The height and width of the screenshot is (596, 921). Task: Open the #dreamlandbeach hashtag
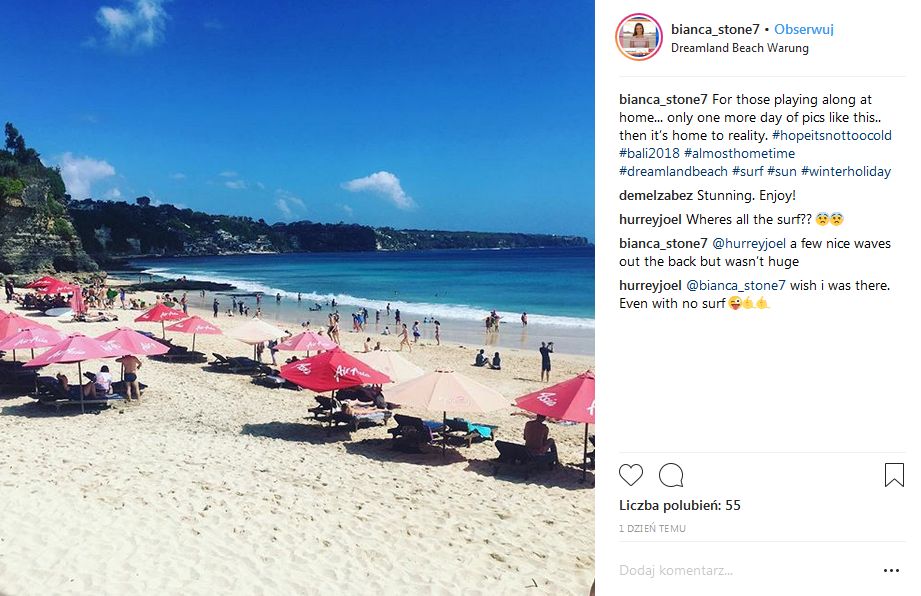pyautogui.click(x=673, y=171)
